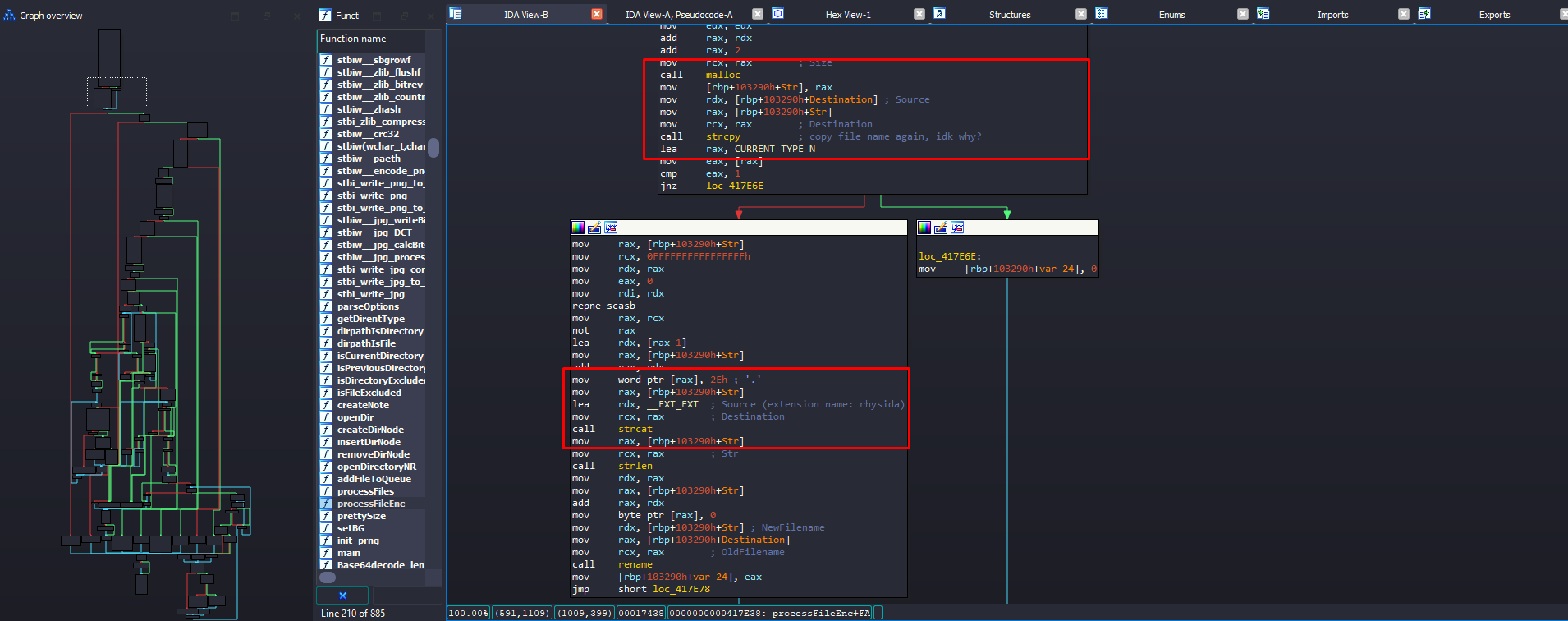Close the Structures tab
Screen dimensions: 1568x621
pos(1081,14)
